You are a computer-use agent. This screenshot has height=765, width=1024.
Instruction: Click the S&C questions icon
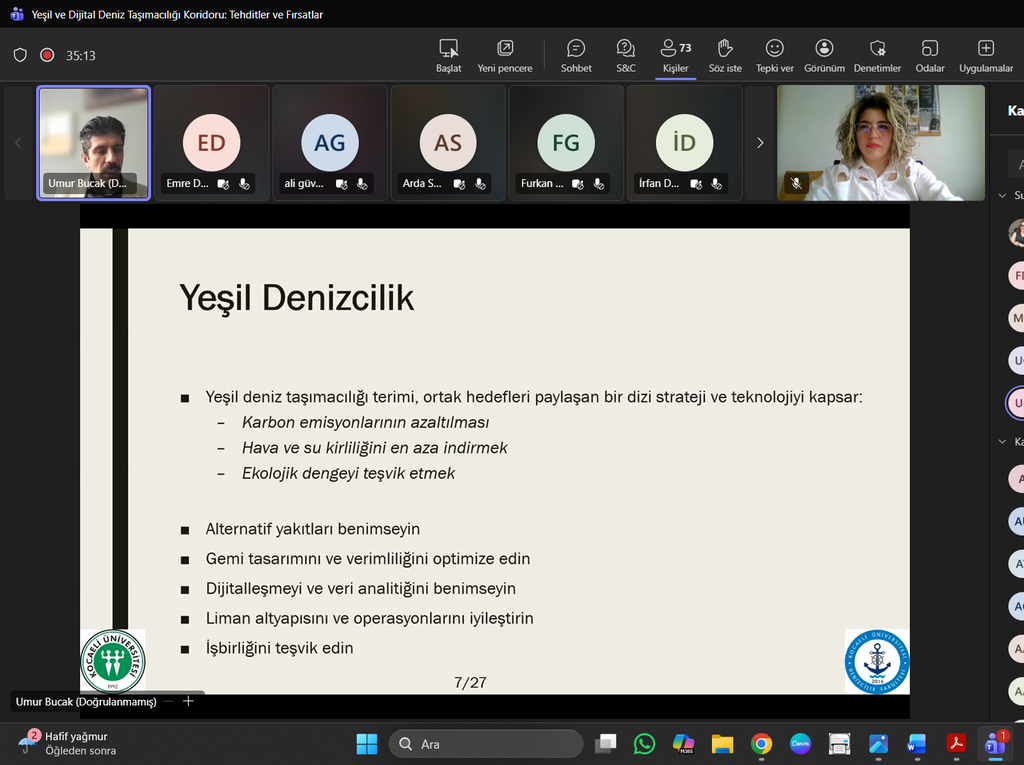[625, 55]
